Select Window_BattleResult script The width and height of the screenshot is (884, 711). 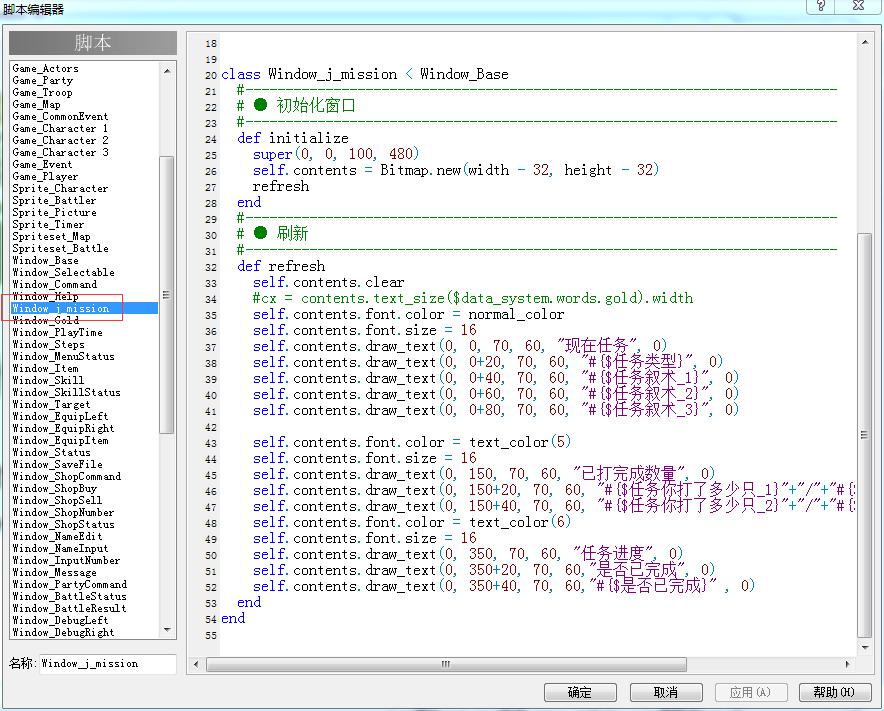point(69,608)
